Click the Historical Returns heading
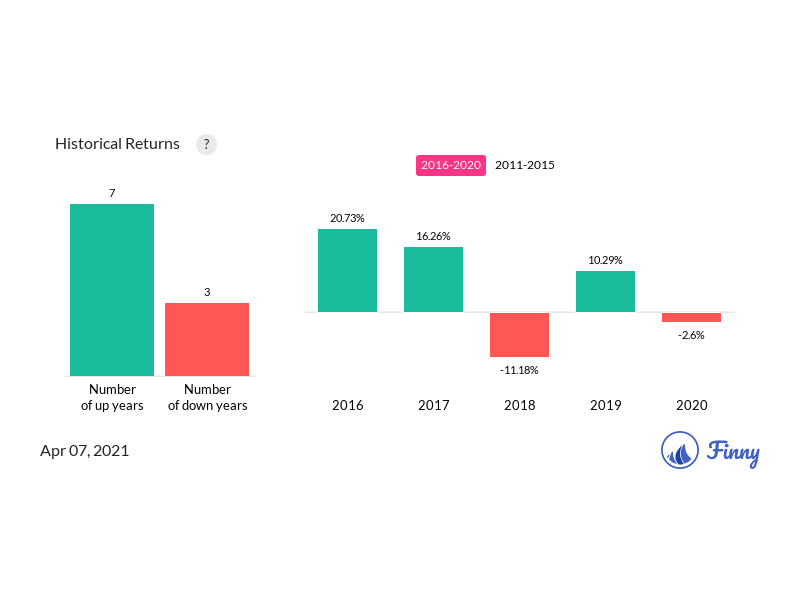 [x=117, y=144]
